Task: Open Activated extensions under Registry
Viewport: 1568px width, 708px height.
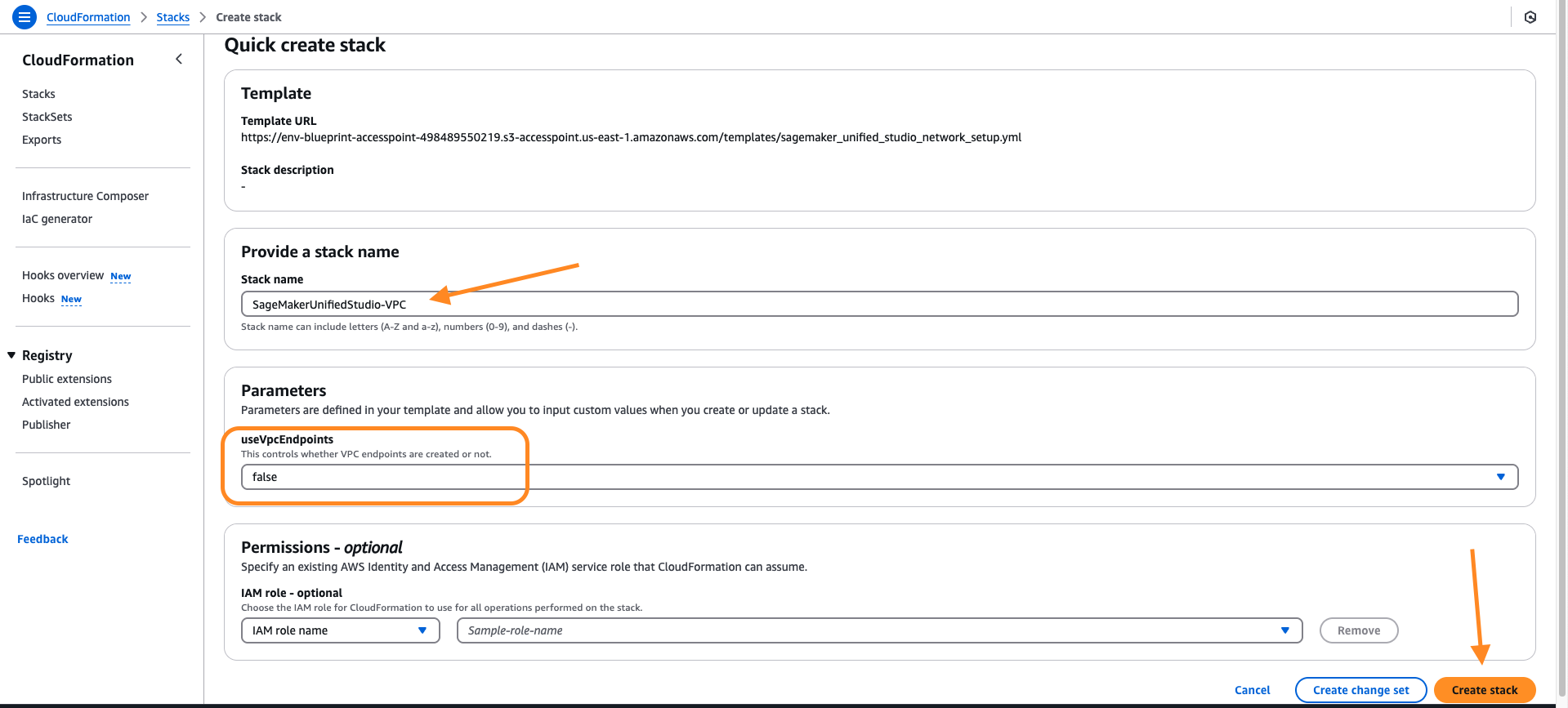Action: click(75, 402)
